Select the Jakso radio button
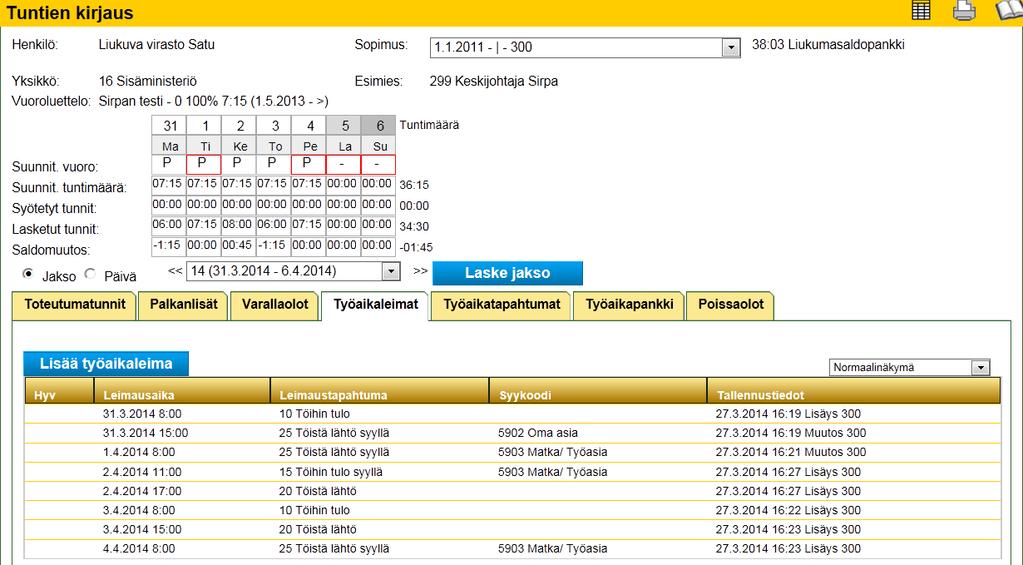This screenshot has width=1023, height=565. pyautogui.click(x=27, y=274)
